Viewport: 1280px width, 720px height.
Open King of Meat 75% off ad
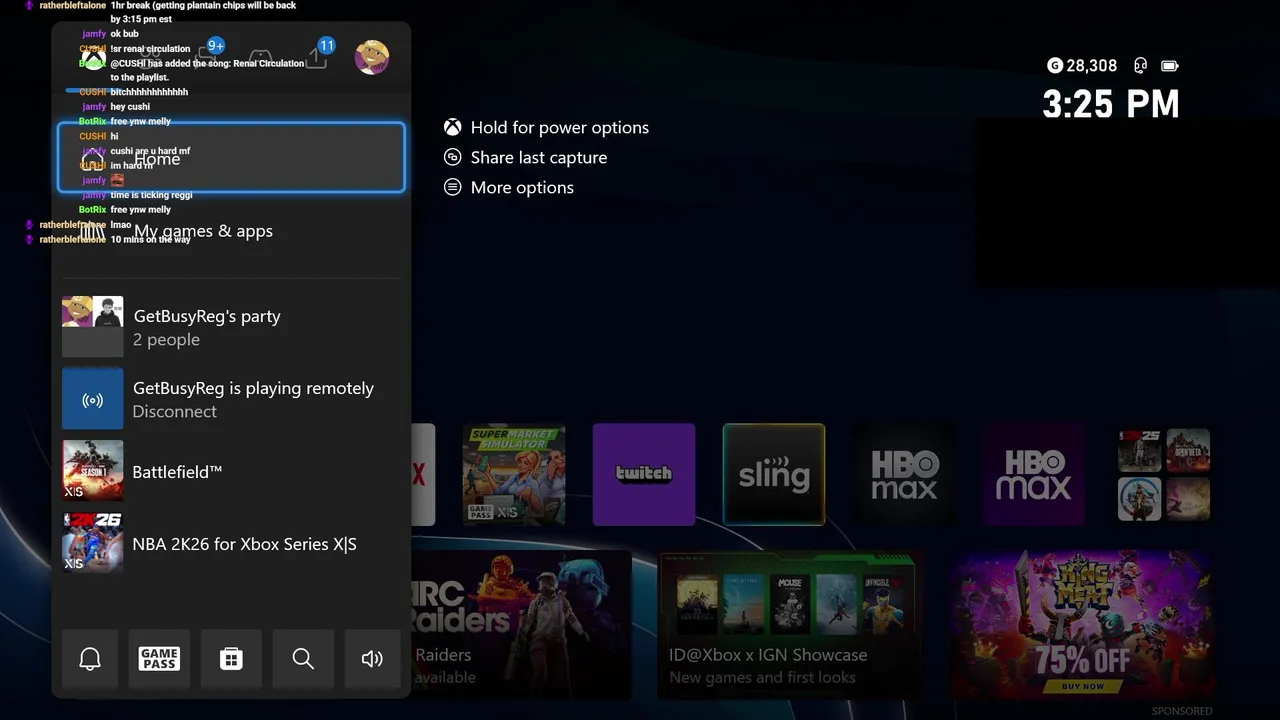point(1082,623)
